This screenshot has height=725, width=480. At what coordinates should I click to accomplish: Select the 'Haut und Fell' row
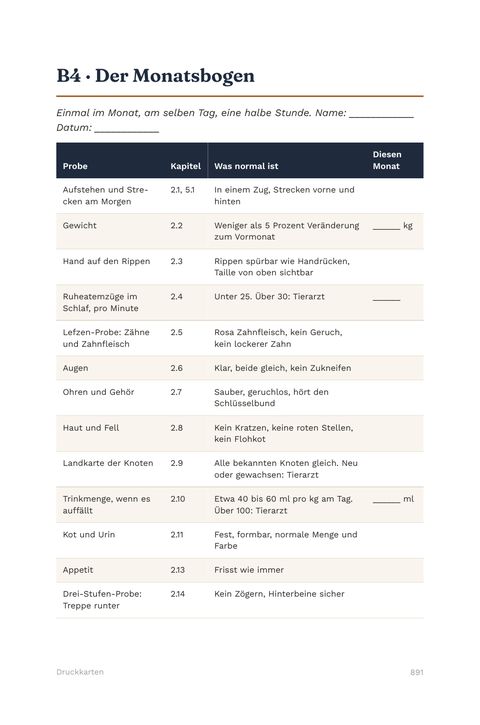click(240, 433)
